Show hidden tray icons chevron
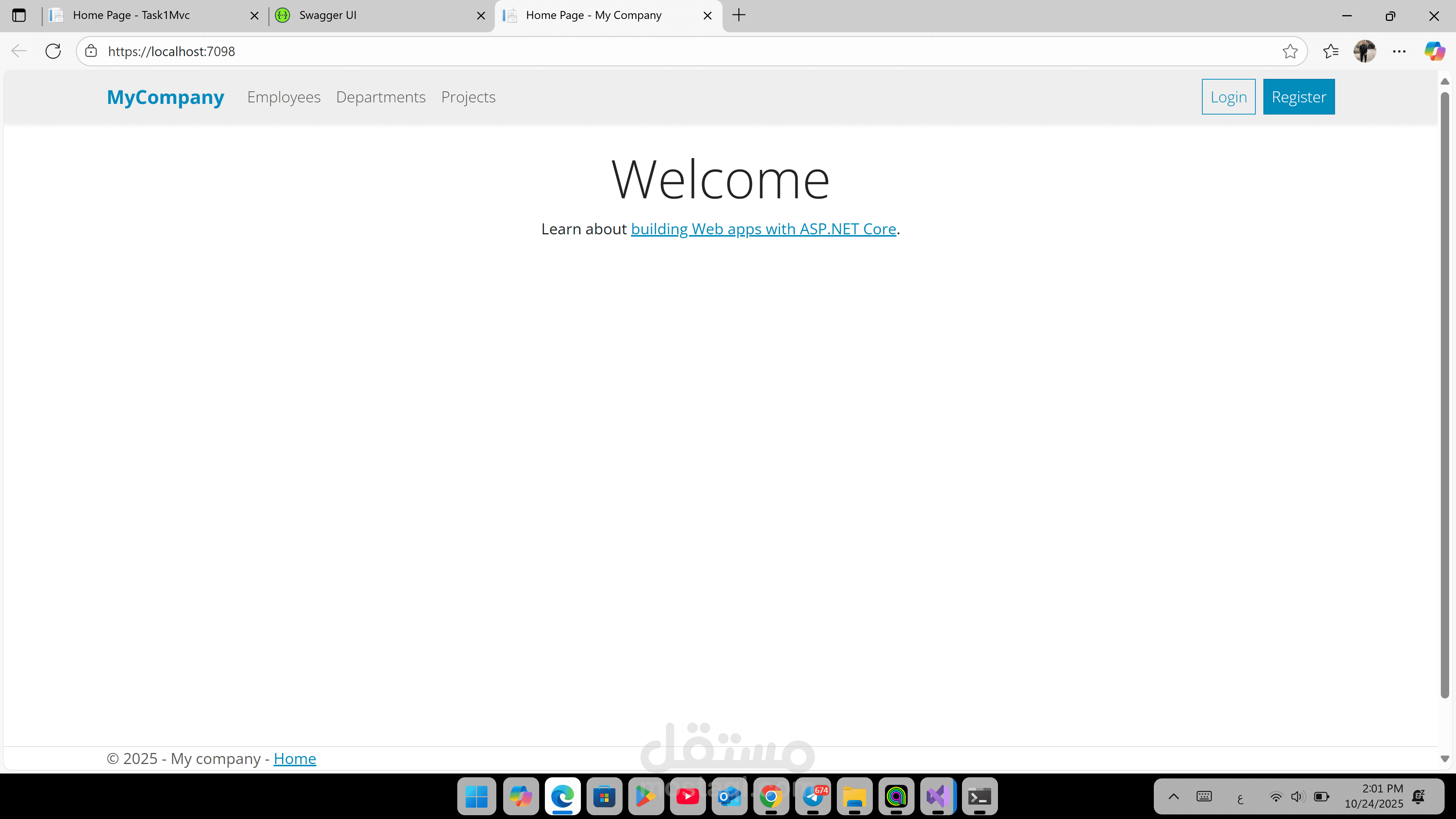 coord(1174,796)
